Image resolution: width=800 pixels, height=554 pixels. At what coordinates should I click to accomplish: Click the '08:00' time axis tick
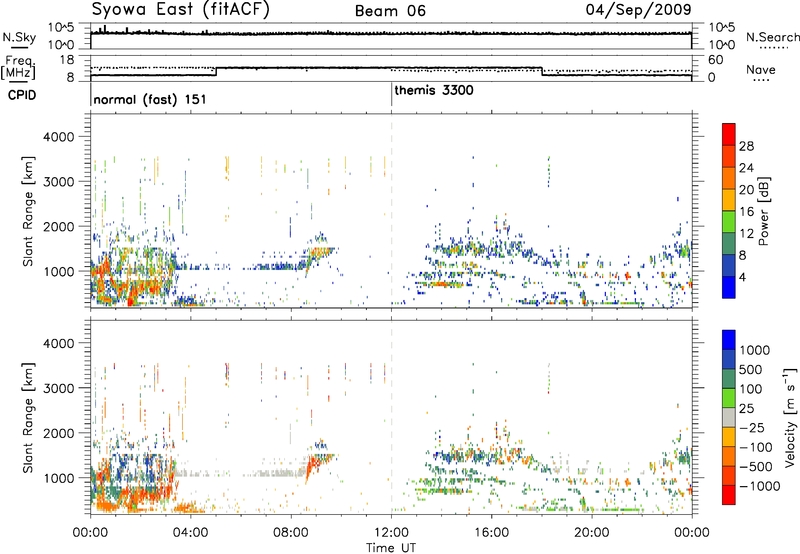291,532
